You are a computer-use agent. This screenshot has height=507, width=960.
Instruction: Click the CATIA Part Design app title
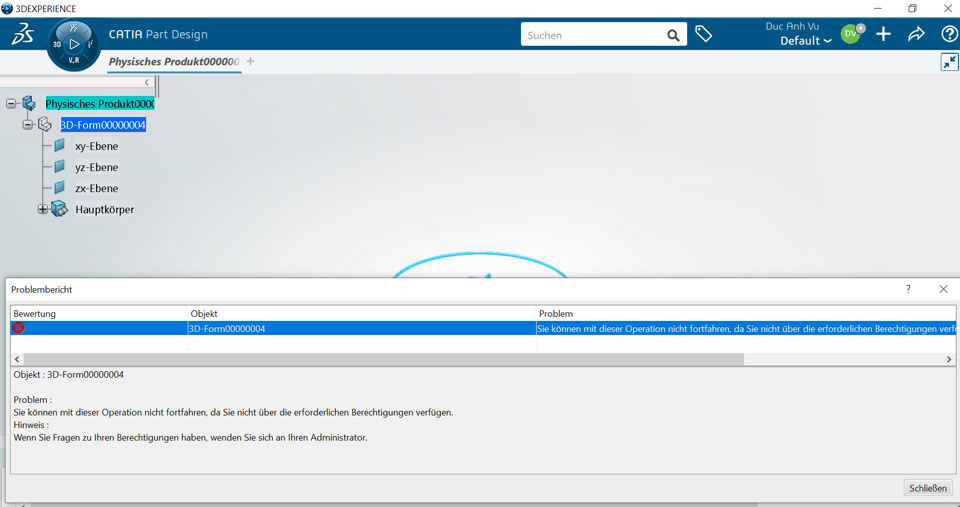pyautogui.click(x=158, y=34)
